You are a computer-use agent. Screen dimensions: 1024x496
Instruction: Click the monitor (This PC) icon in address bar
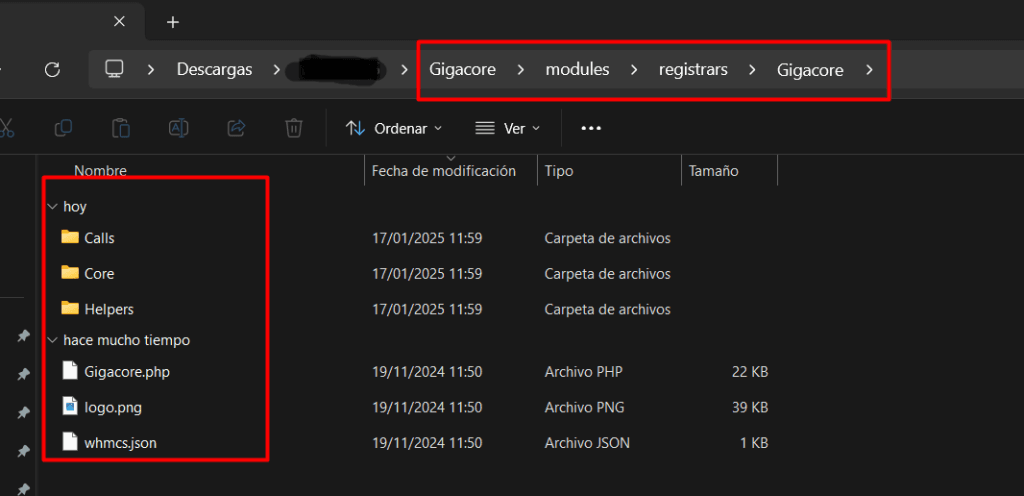(115, 69)
